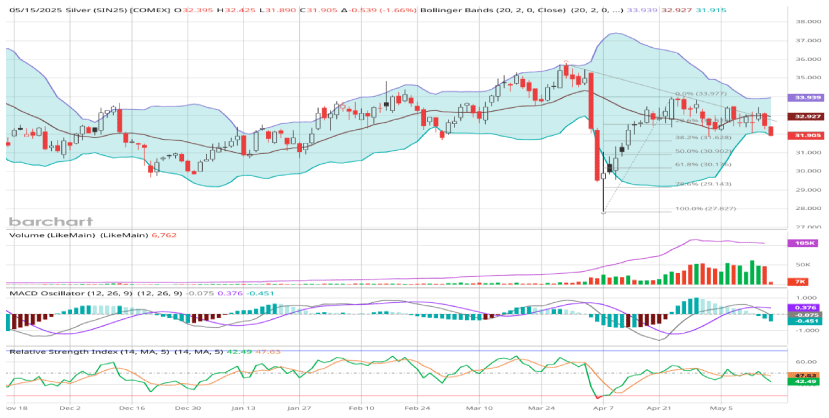This screenshot has height=418, width=829.
Task: Select the 32.927 middle band price tag
Action: 808,117
